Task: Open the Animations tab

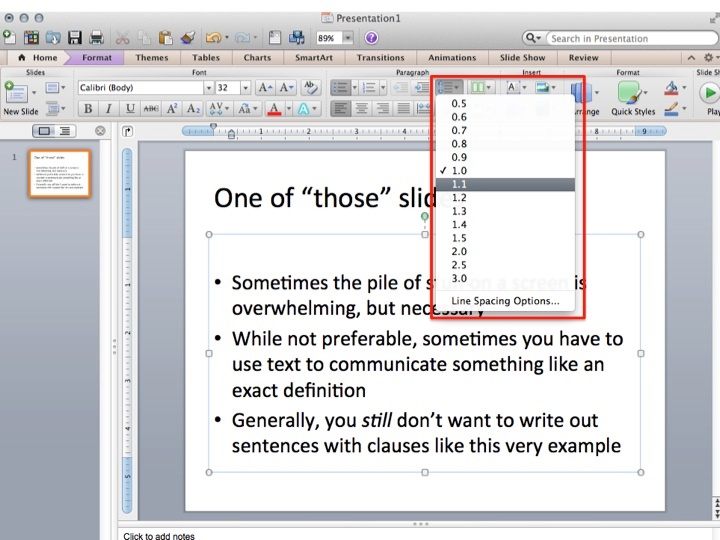Action: (452, 57)
